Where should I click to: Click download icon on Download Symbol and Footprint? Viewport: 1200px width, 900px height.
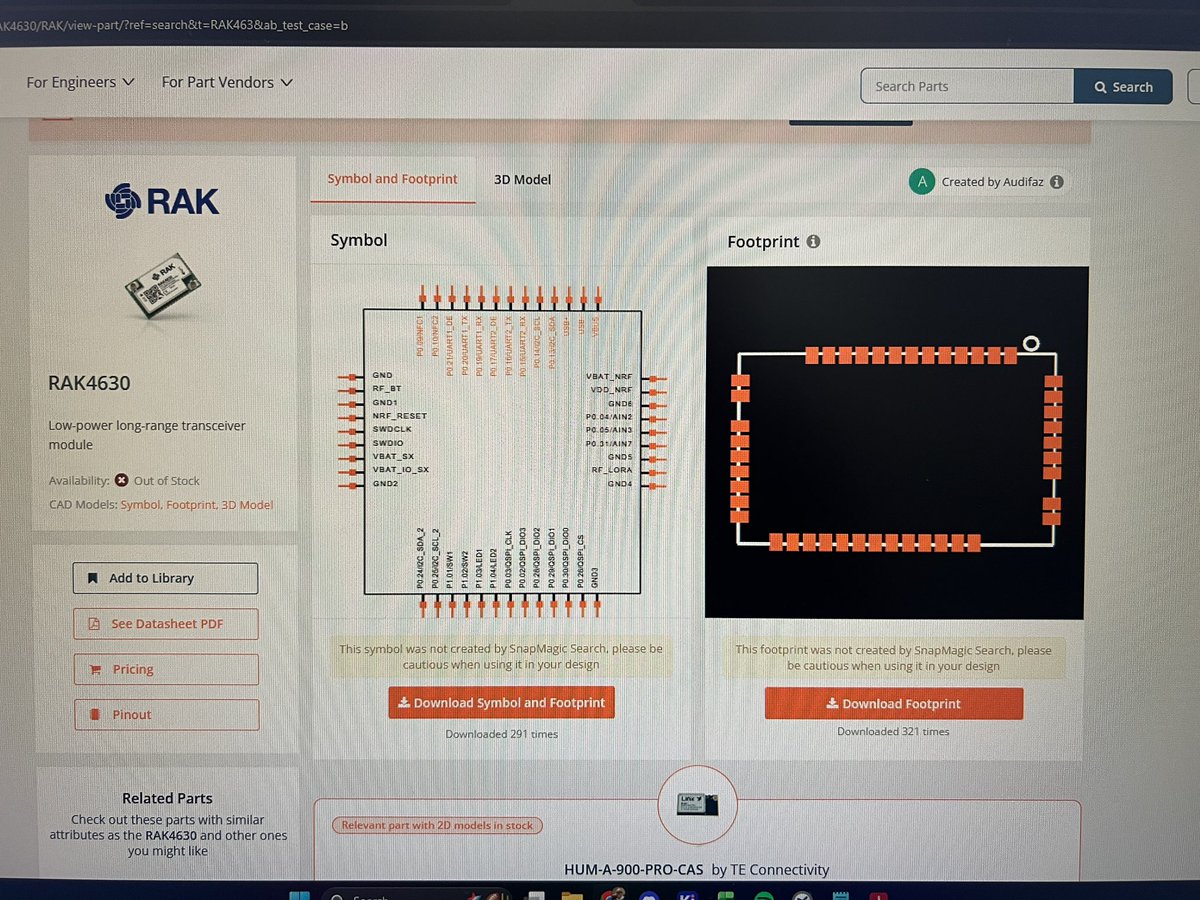click(x=404, y=703)
